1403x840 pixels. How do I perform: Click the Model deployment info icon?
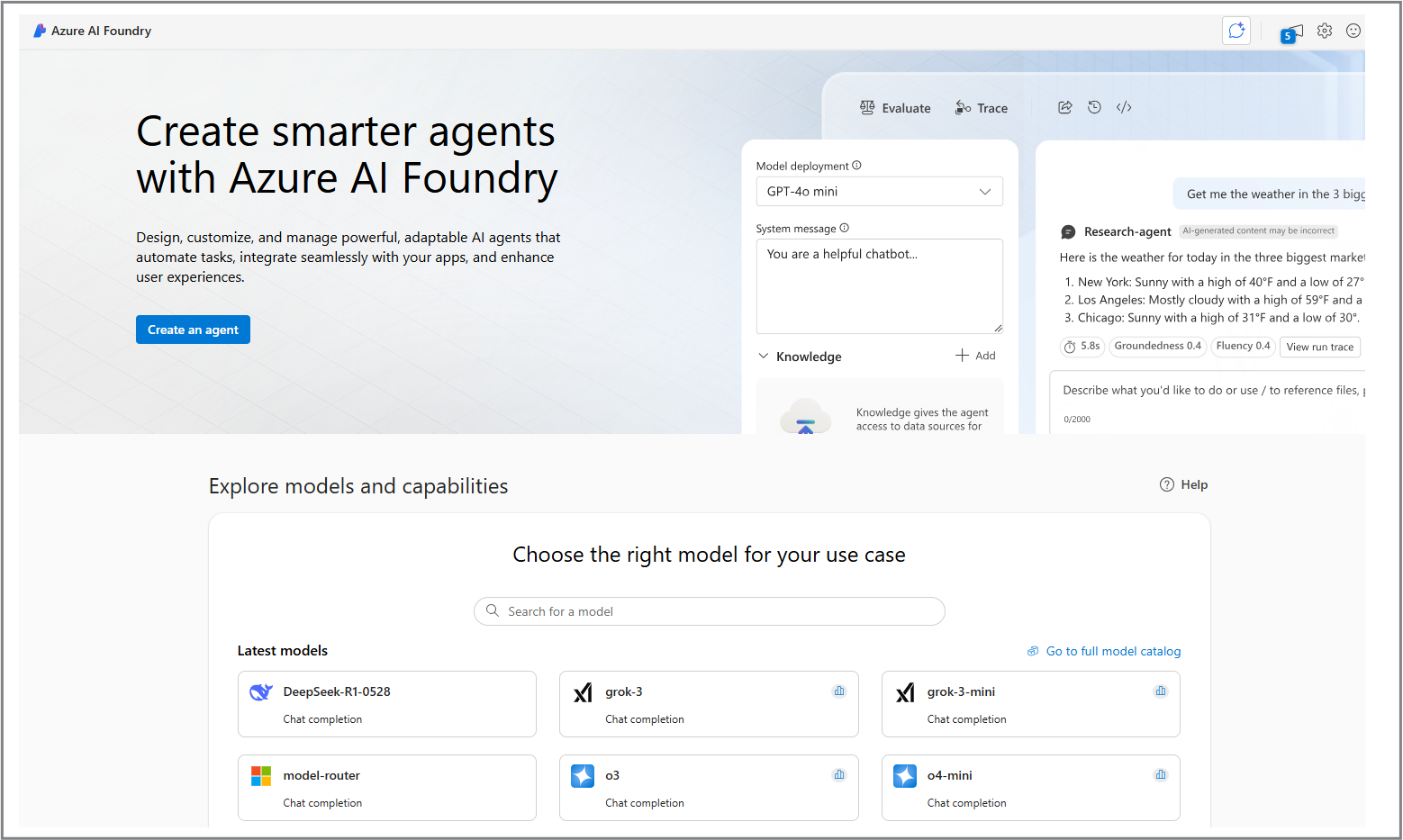click(x=856, y=166)
